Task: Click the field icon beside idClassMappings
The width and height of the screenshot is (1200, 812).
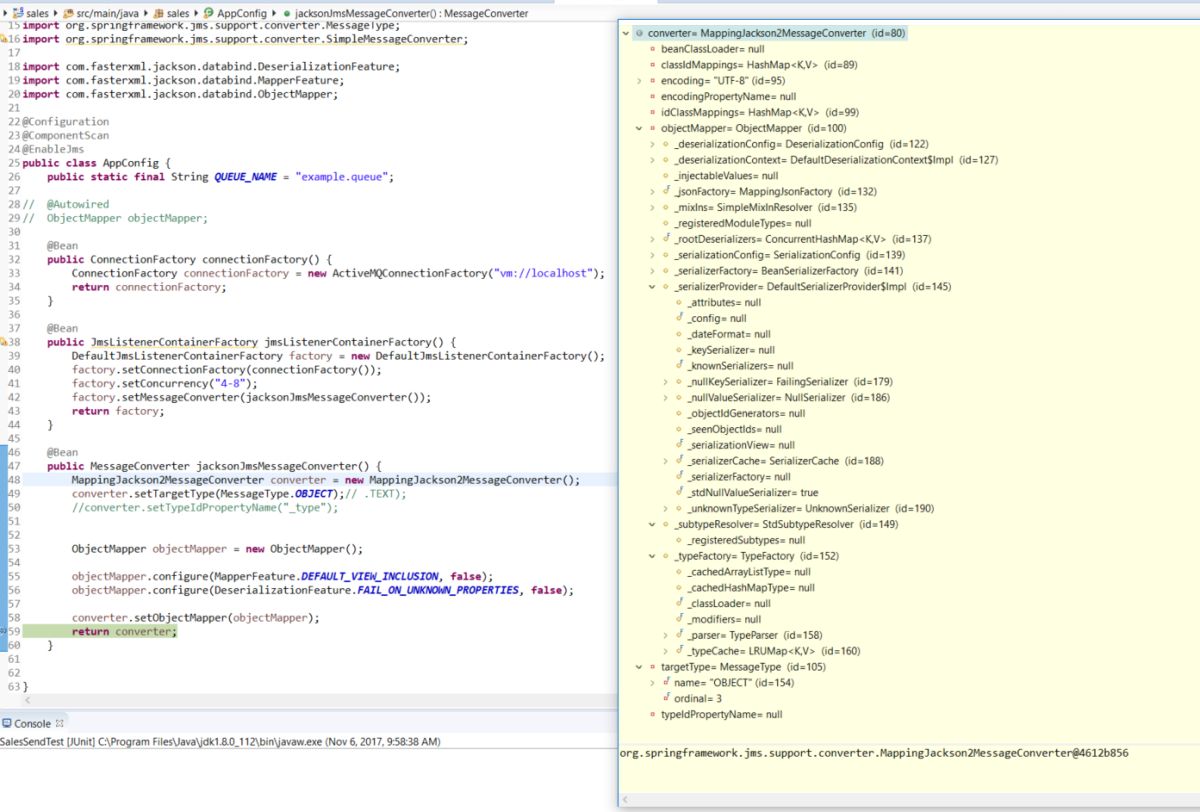Action: click(x=653, y=113)
